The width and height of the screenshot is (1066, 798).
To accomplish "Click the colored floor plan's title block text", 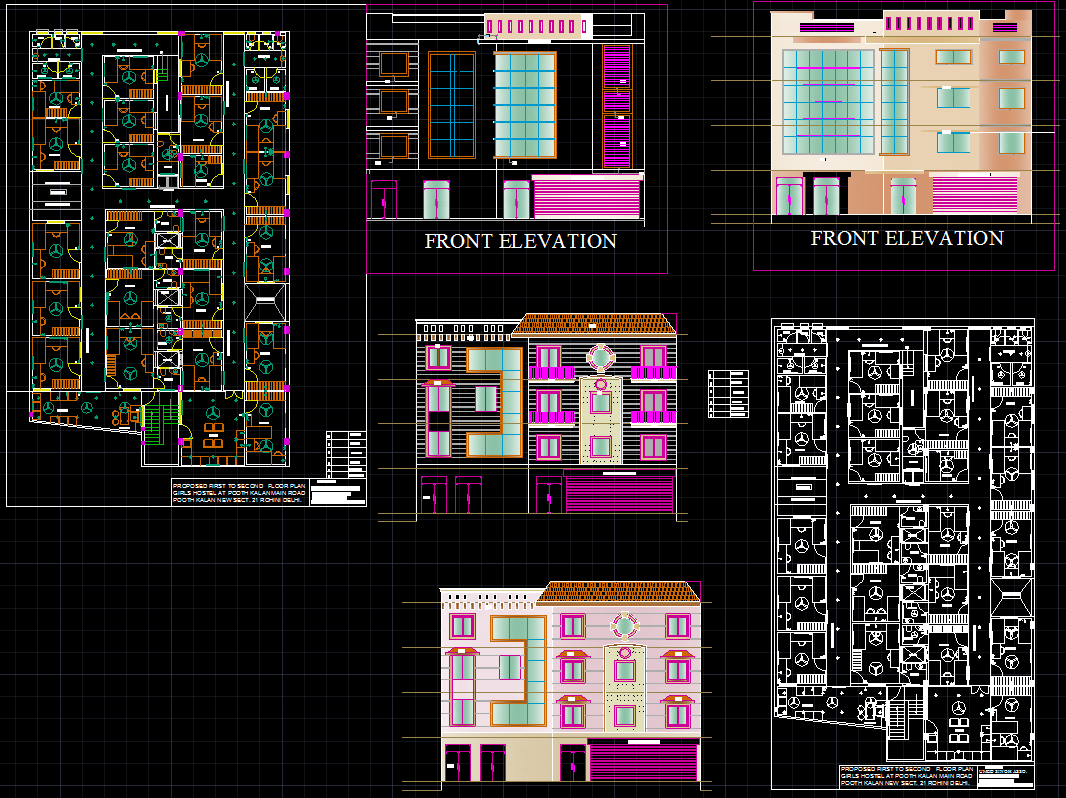I will pos(238,491).
